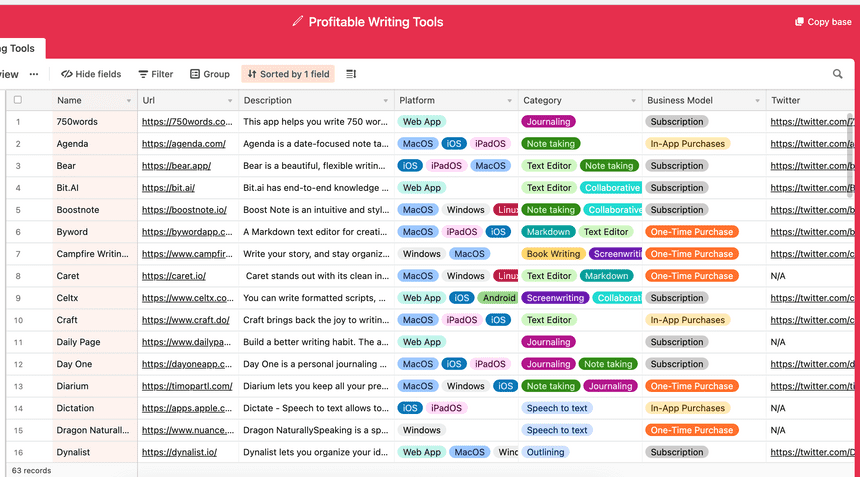This screenshot has height=477, width=860.
Task: Open the caret.io link
Action: tap(174, 276)
